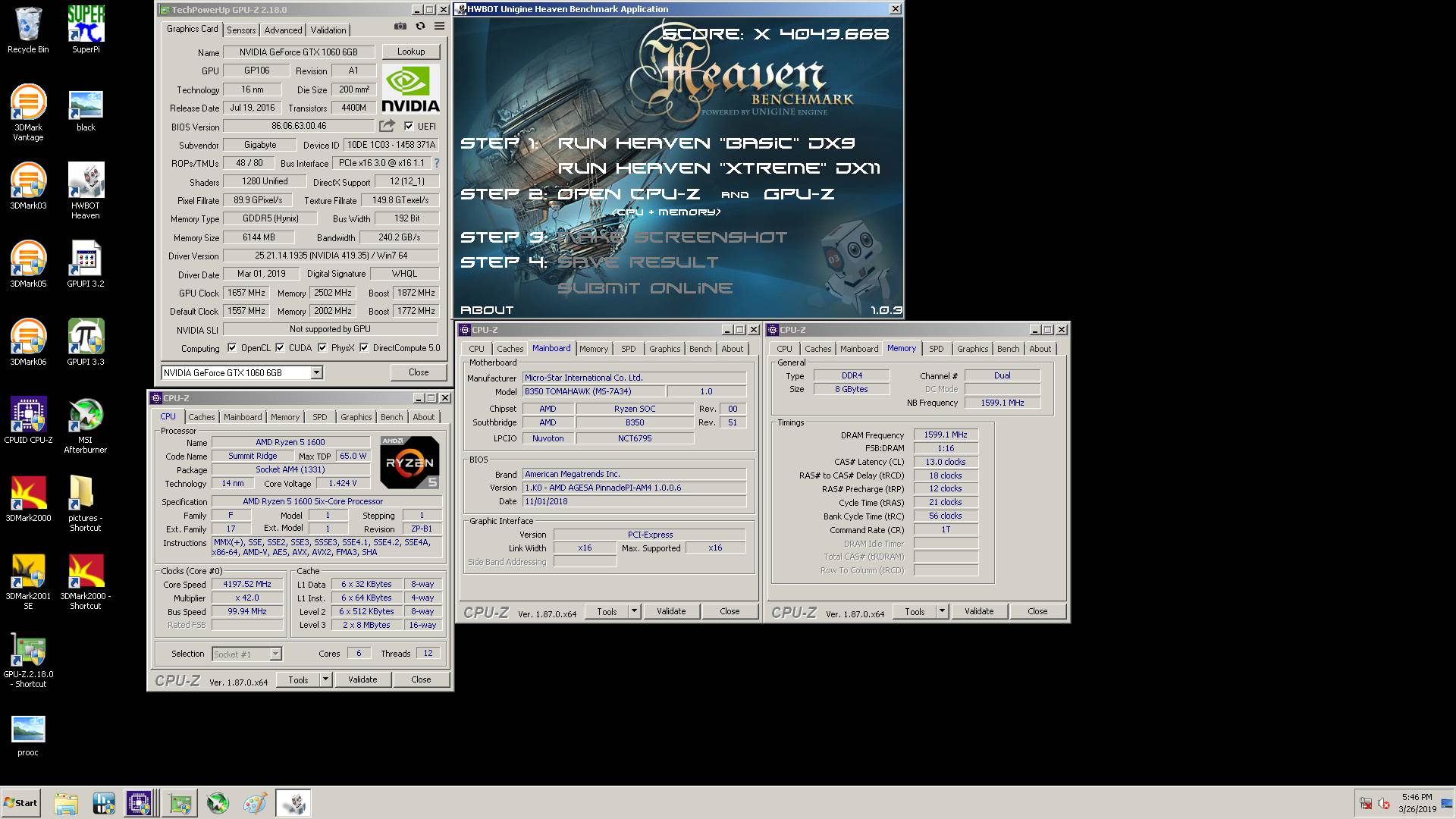1456x819 pixels.
Task: Switch to the Advanced tab in GPU-Z
Action: 283,30
